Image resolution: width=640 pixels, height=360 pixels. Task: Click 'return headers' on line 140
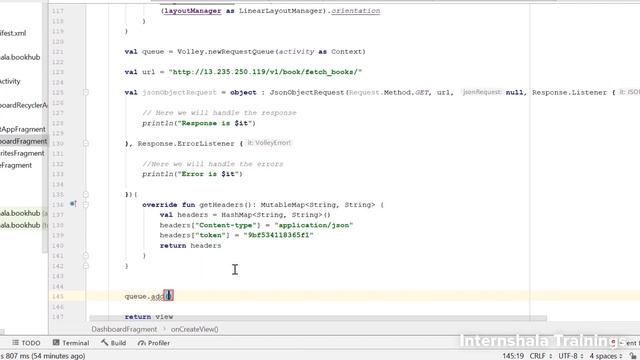tap(190, 245)
